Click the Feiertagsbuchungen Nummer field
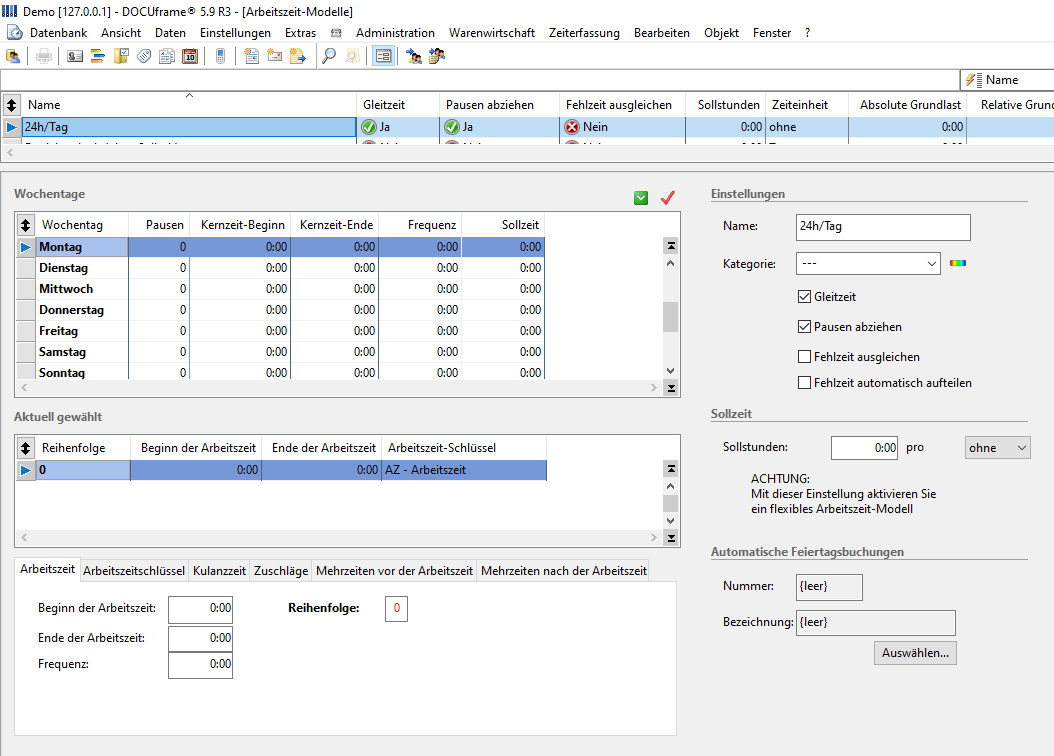1054x756 pixels. tap(829, 587)
